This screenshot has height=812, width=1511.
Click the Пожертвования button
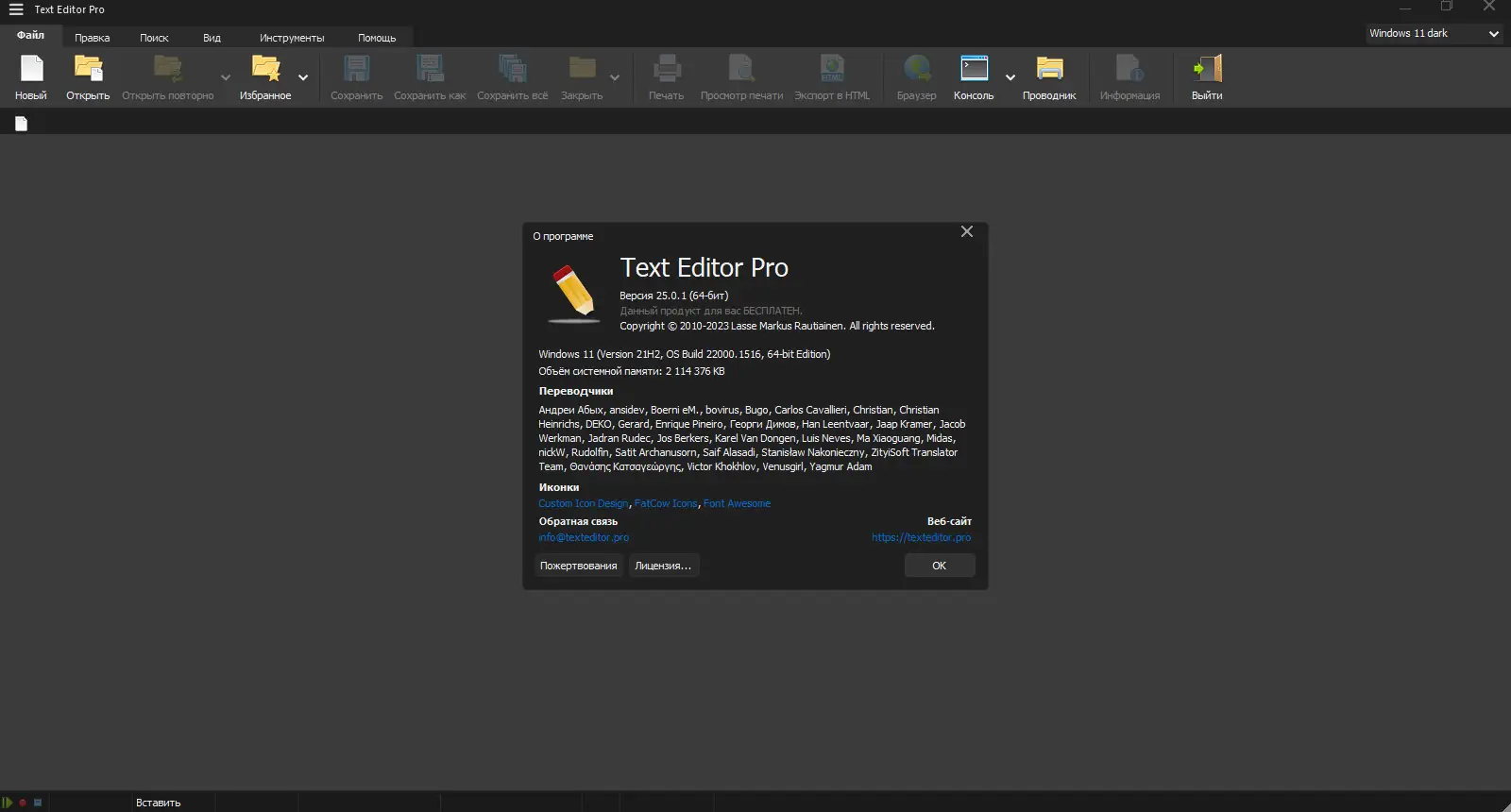579,566
